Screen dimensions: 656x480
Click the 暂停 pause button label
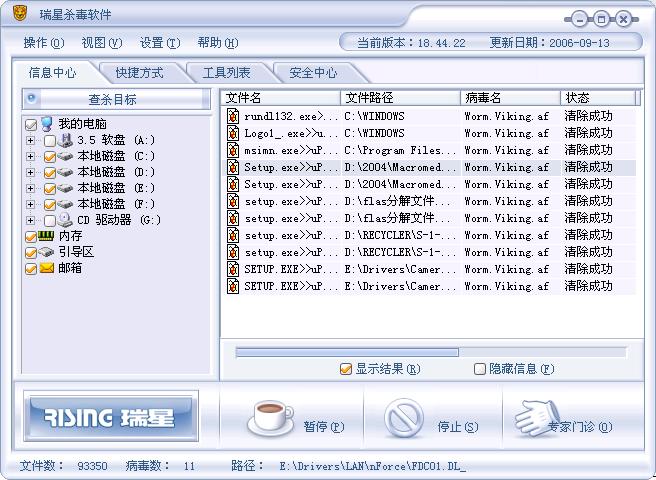click(323, 426)
